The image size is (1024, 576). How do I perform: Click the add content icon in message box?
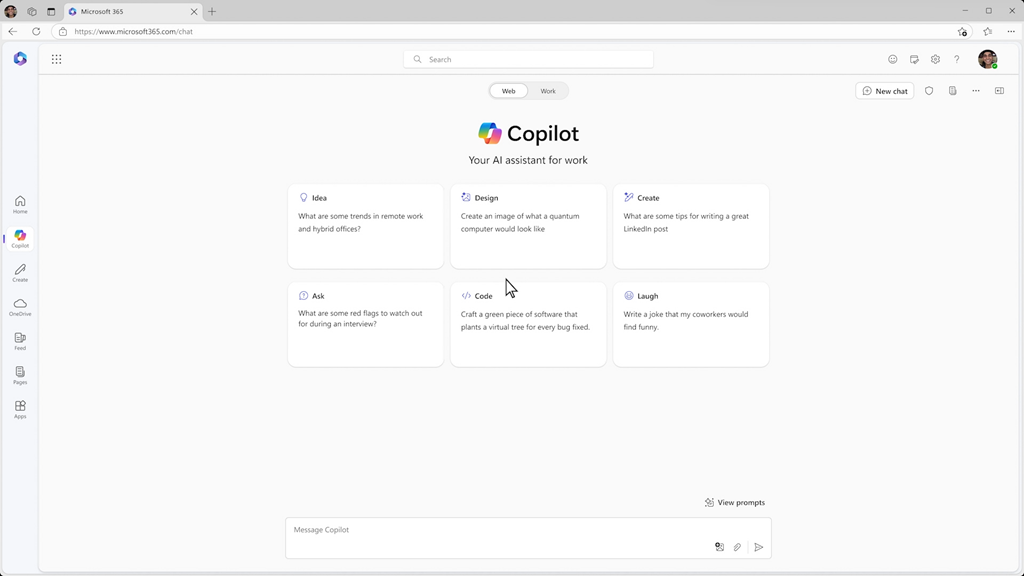tap(719, 547)
